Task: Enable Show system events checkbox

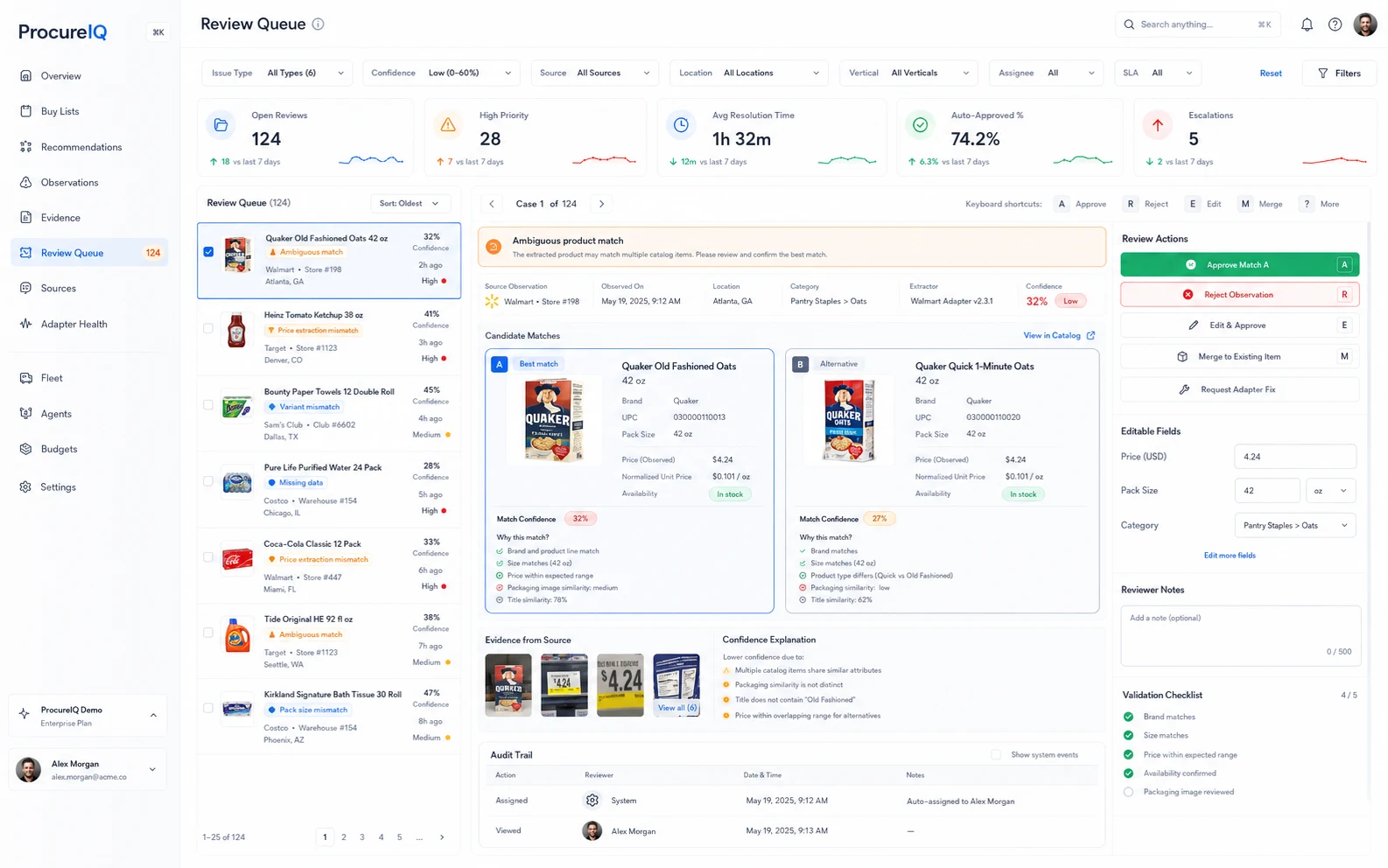Action: 996,754
